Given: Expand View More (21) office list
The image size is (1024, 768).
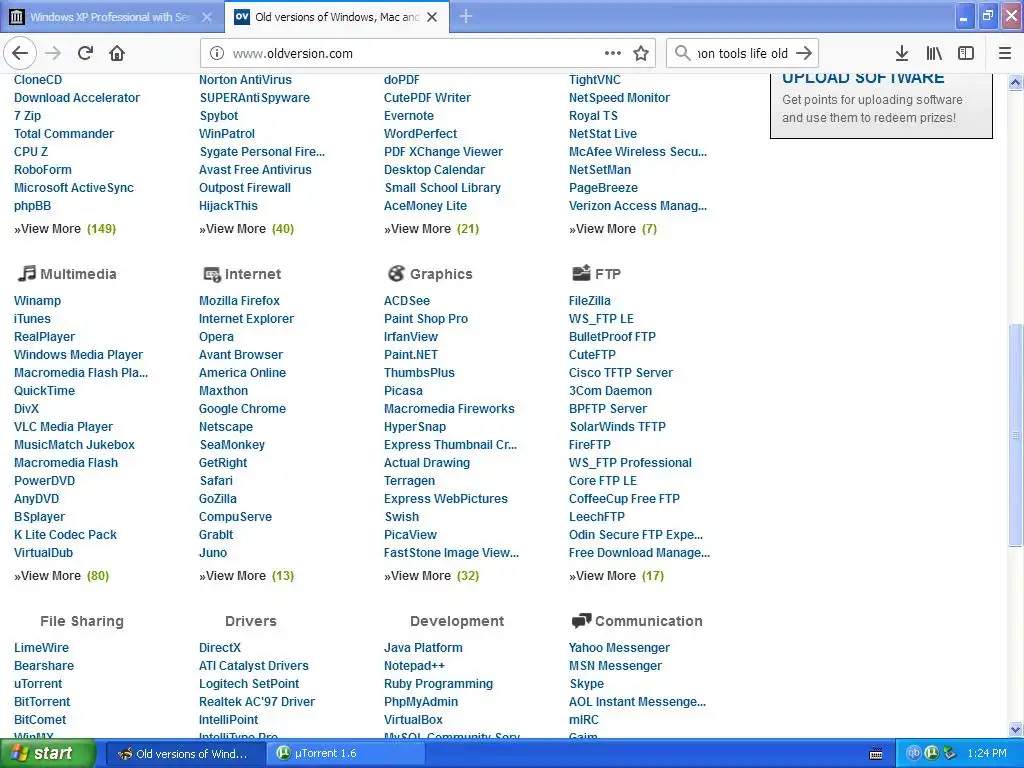Looking at the screenshot, I should click(x=431, y=229).
